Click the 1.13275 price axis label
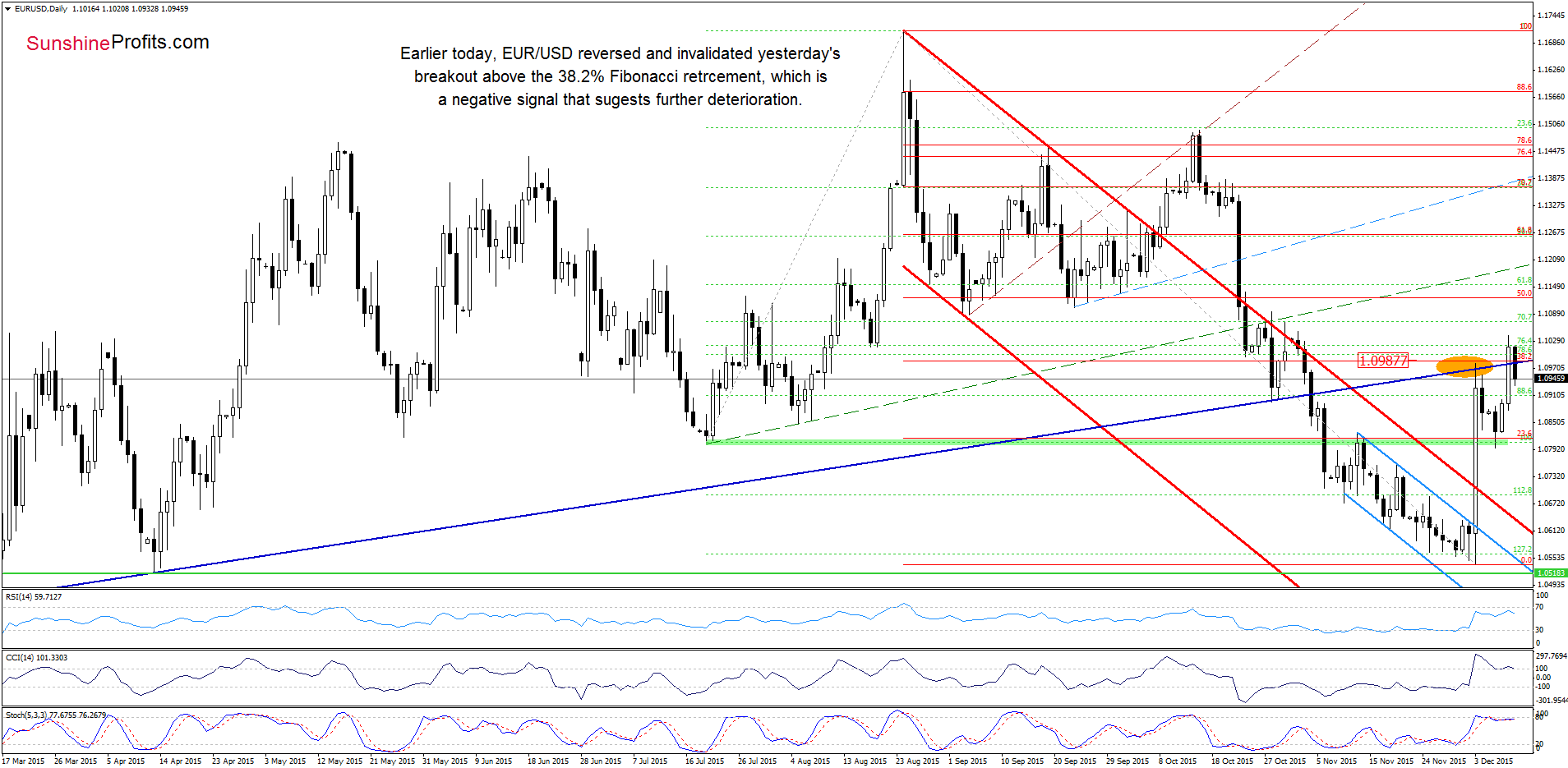Image resolution: width=1568 pixels, height=768 pixels. [x=1552, y=205]
